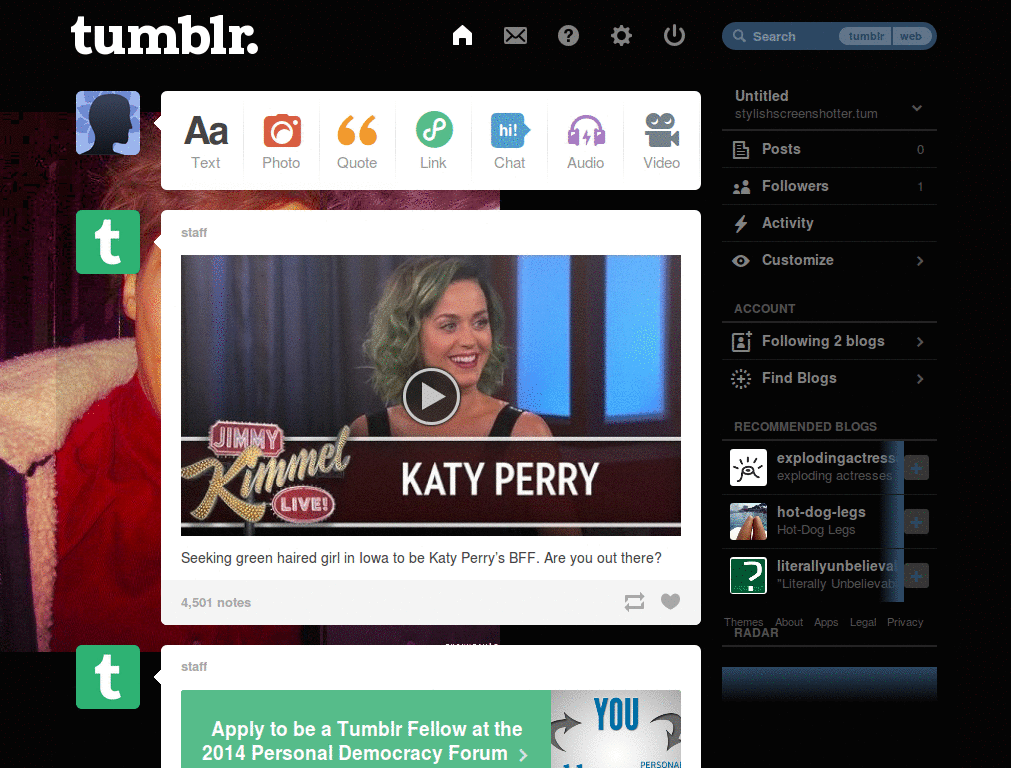Follow explodingactress with plus button
Screen dimensions: 1024x768
click(916, 468)
